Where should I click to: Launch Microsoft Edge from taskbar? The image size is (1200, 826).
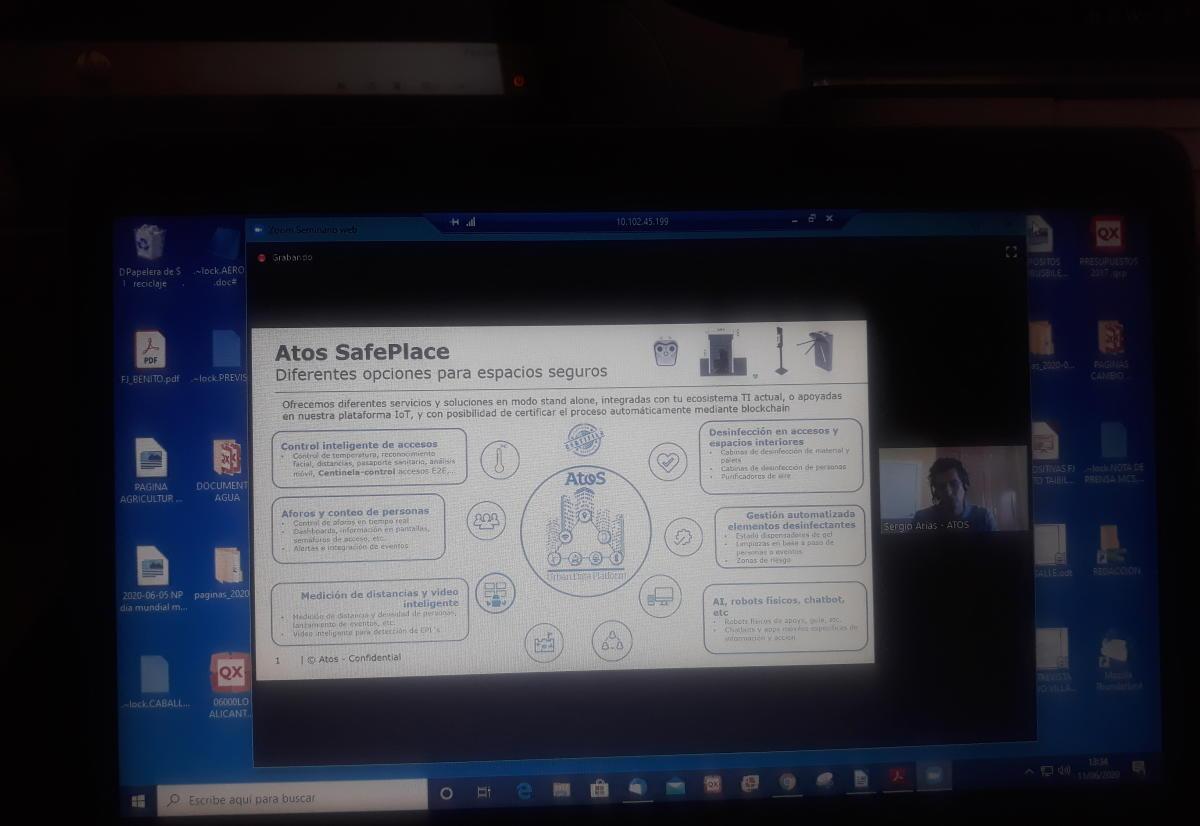(523, 791)
